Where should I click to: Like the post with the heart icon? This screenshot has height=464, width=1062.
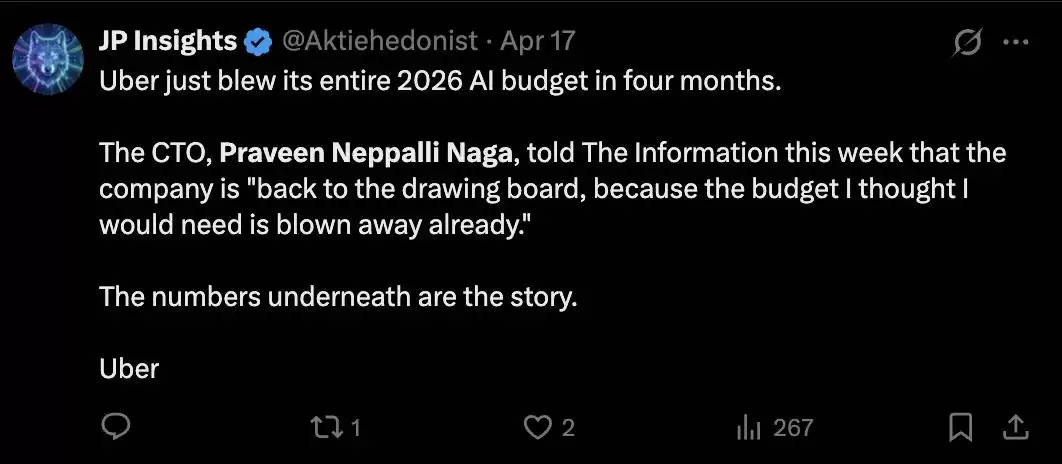538,427
